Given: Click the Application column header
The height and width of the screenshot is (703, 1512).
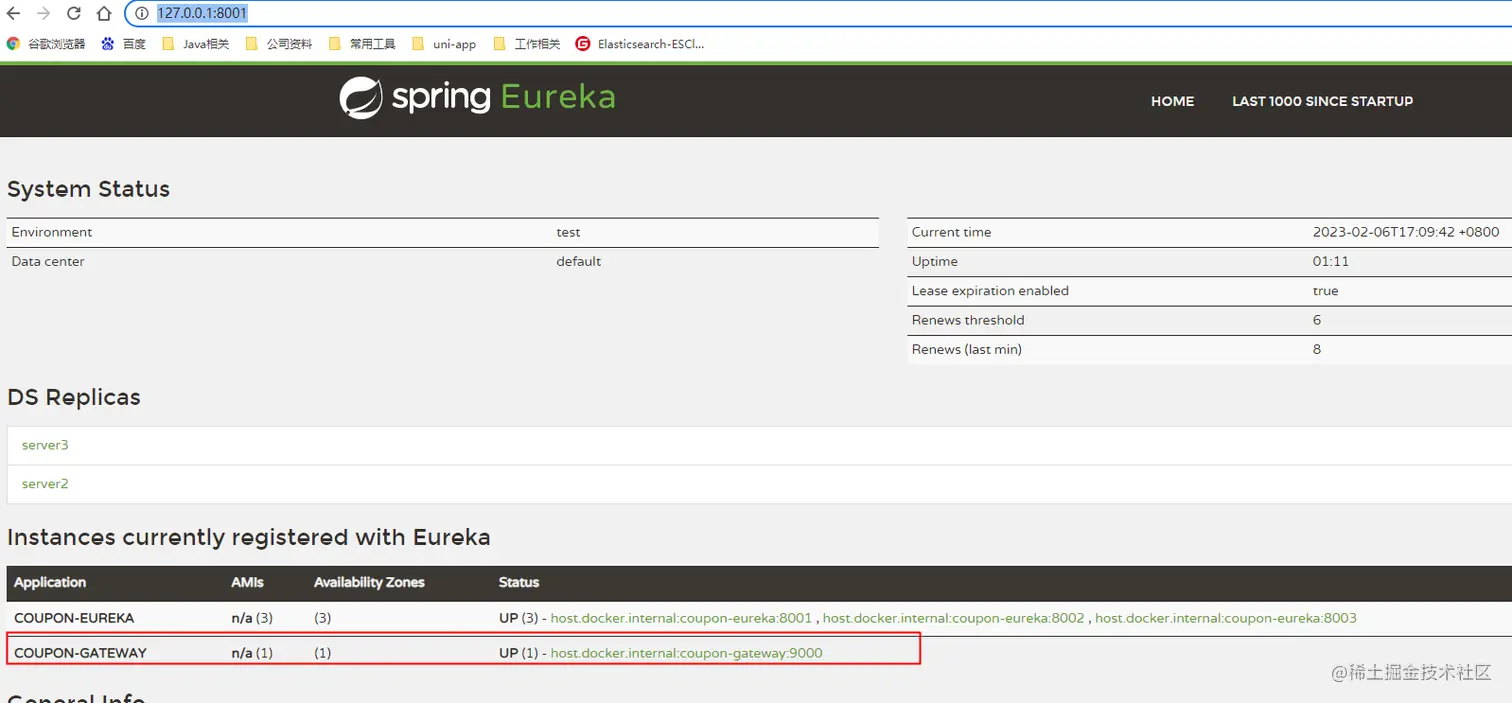Looking at the screenshot, I should pyautogui.click(x=50, y=582).
